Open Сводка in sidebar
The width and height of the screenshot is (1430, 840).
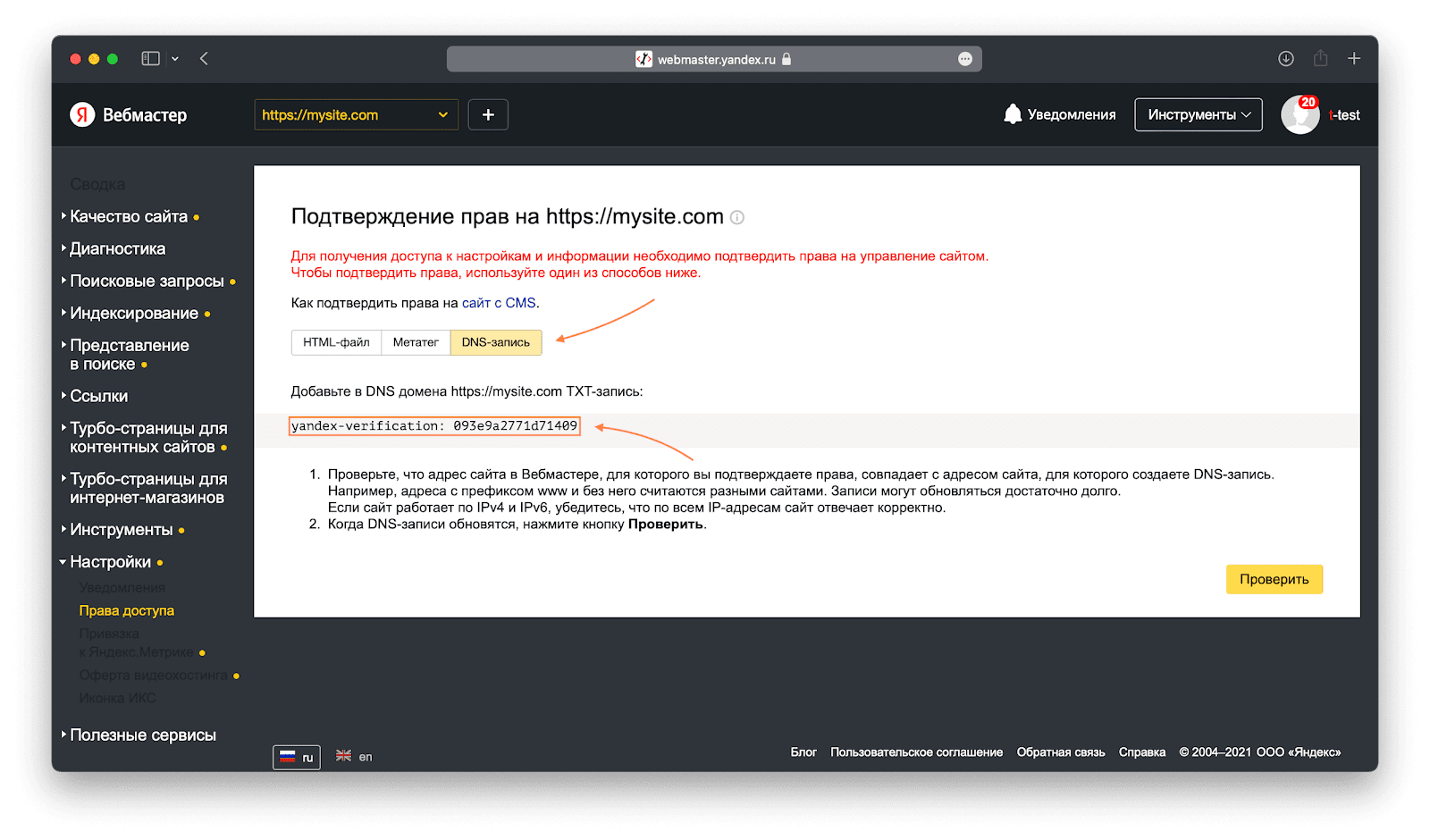coord(97,184)
